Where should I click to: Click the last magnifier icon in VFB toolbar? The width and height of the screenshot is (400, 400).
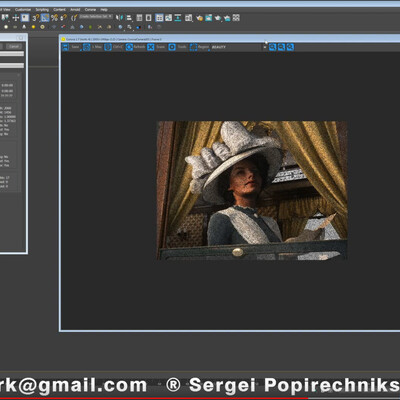(x=290, y=47)
